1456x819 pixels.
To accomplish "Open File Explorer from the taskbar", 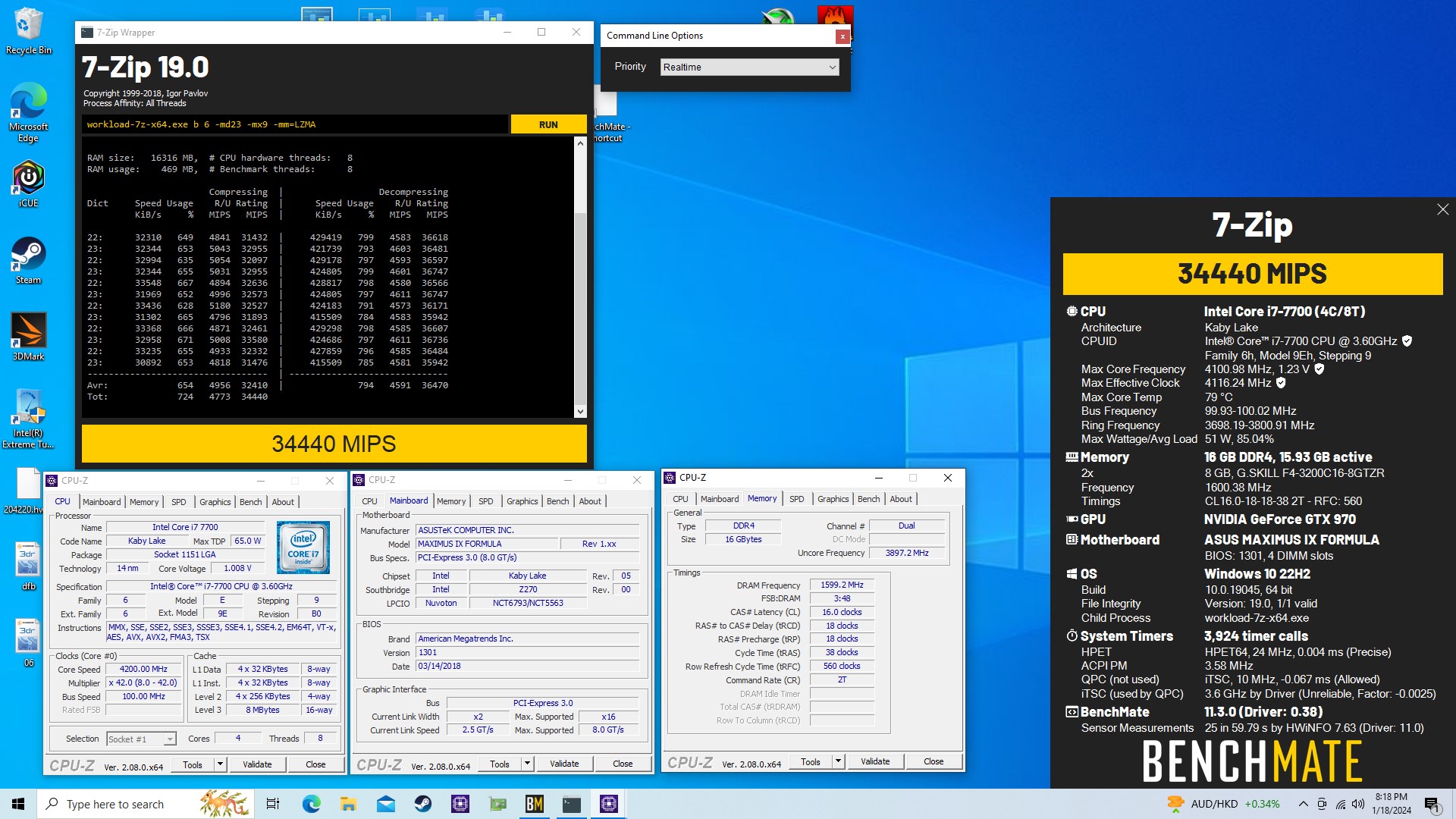I will (x=348, y=804).
